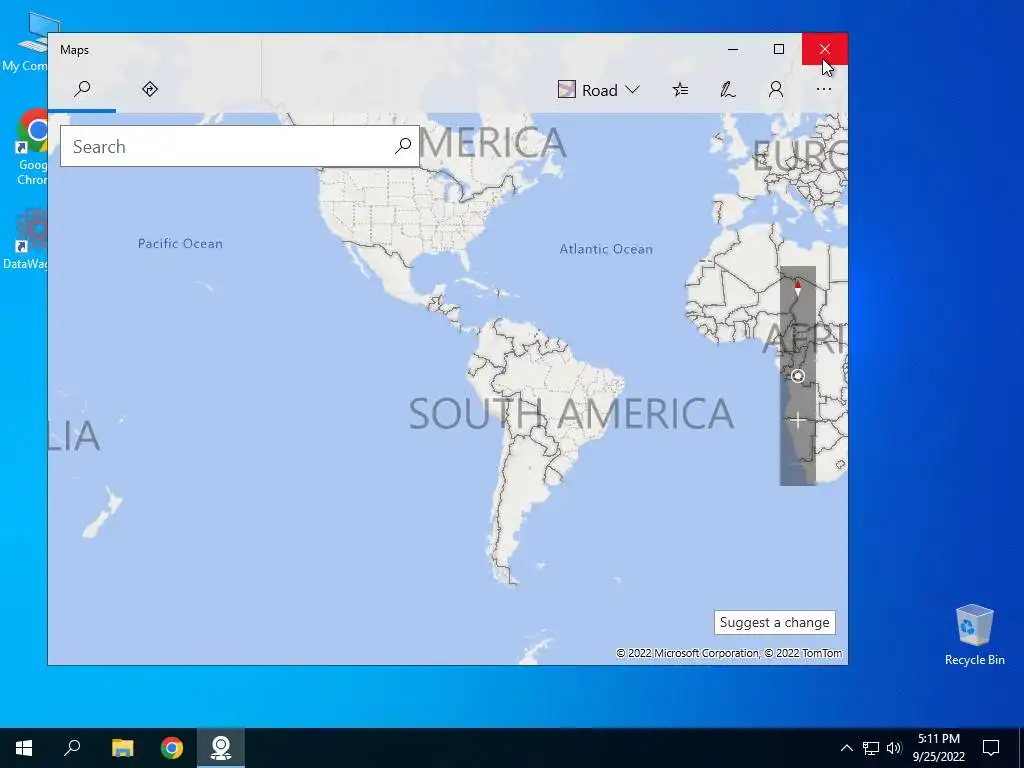The height and width of the screenshot is (768, 1024).
Task: Activate the Windows Ink pen toolbar
Action: click(x=728, y=89)
